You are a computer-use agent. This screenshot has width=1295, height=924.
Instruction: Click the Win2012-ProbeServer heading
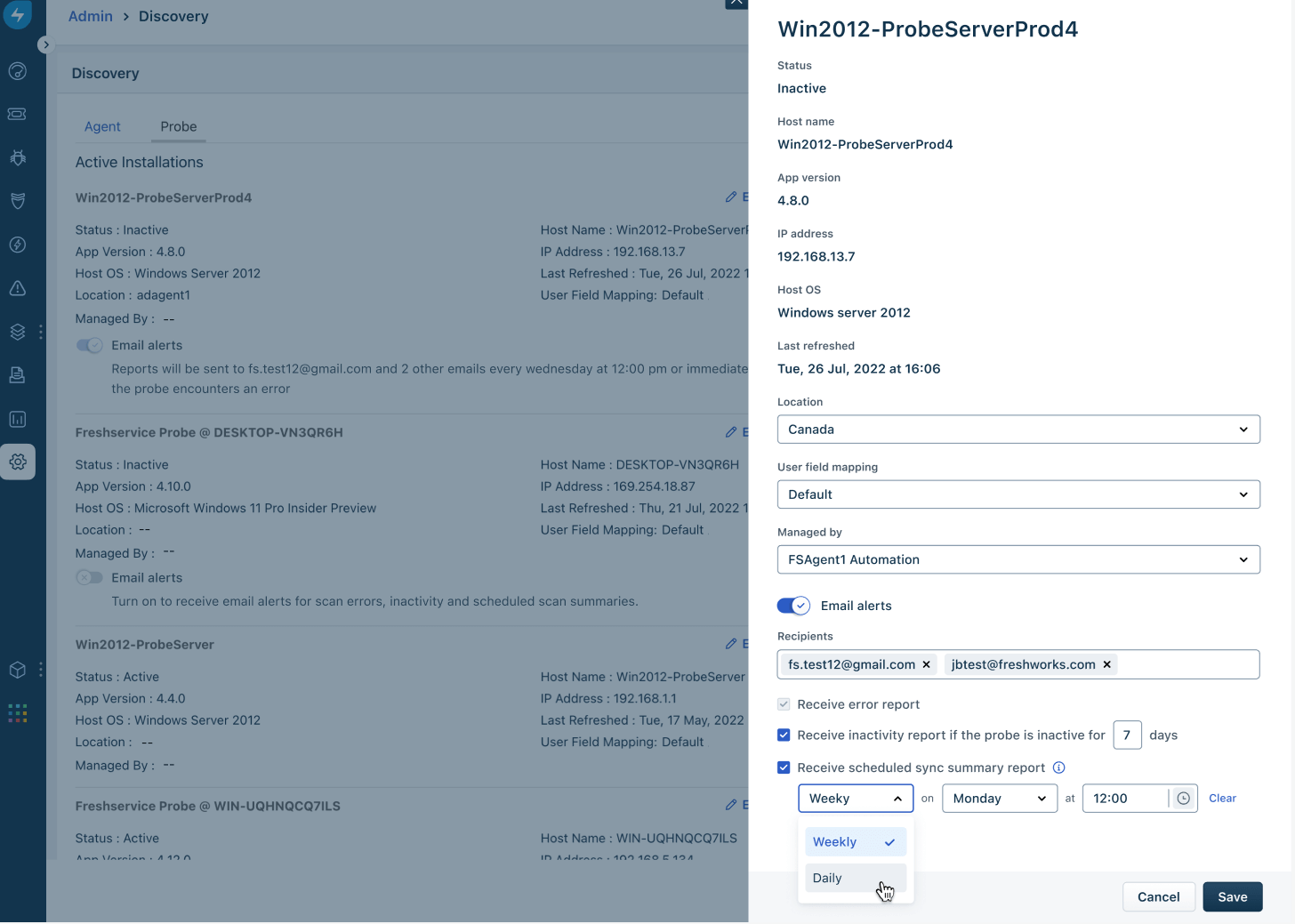[145, 644]
